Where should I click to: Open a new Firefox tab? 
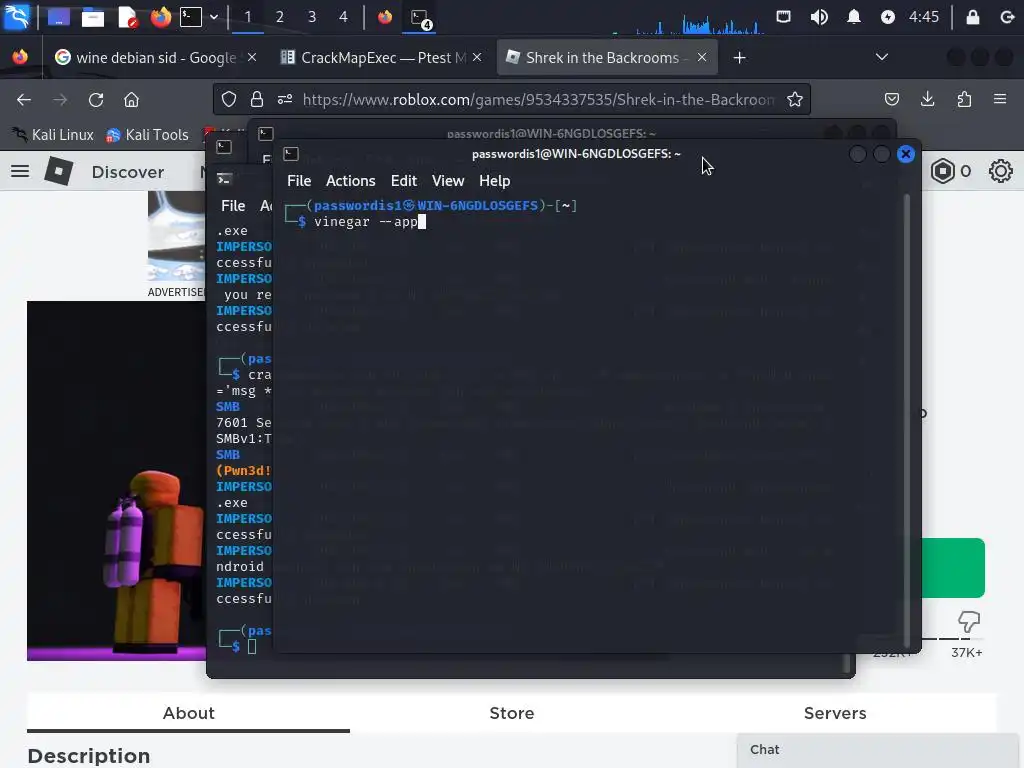(x=739, y=57)
